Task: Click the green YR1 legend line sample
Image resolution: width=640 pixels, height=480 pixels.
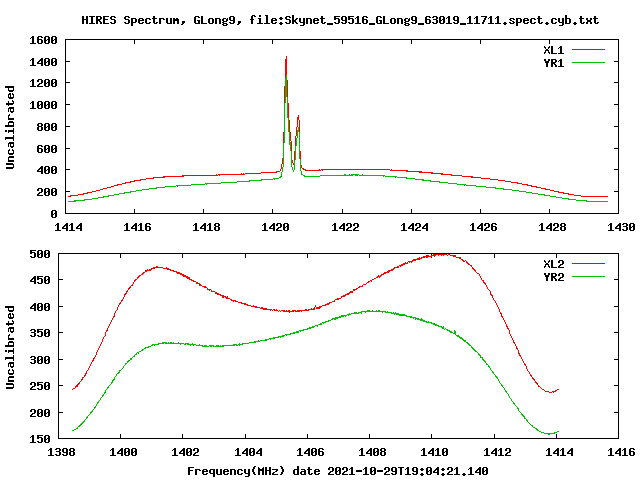Action: pos(588,63)
